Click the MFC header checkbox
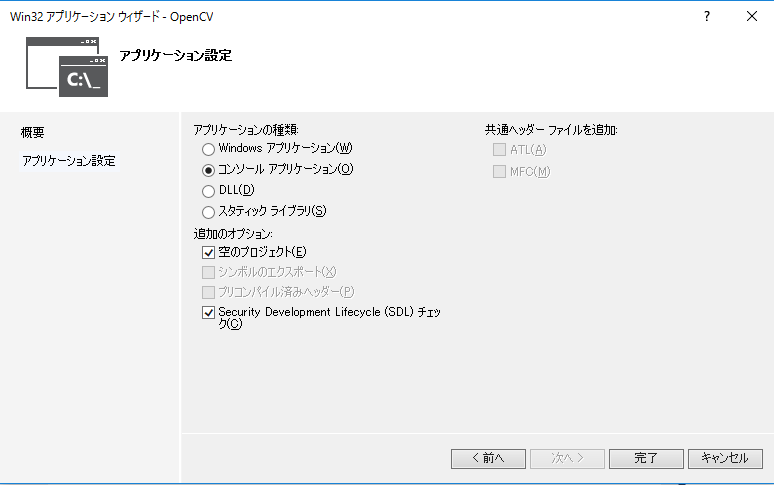This screenshot has height=485, width=774. point(500,172)
